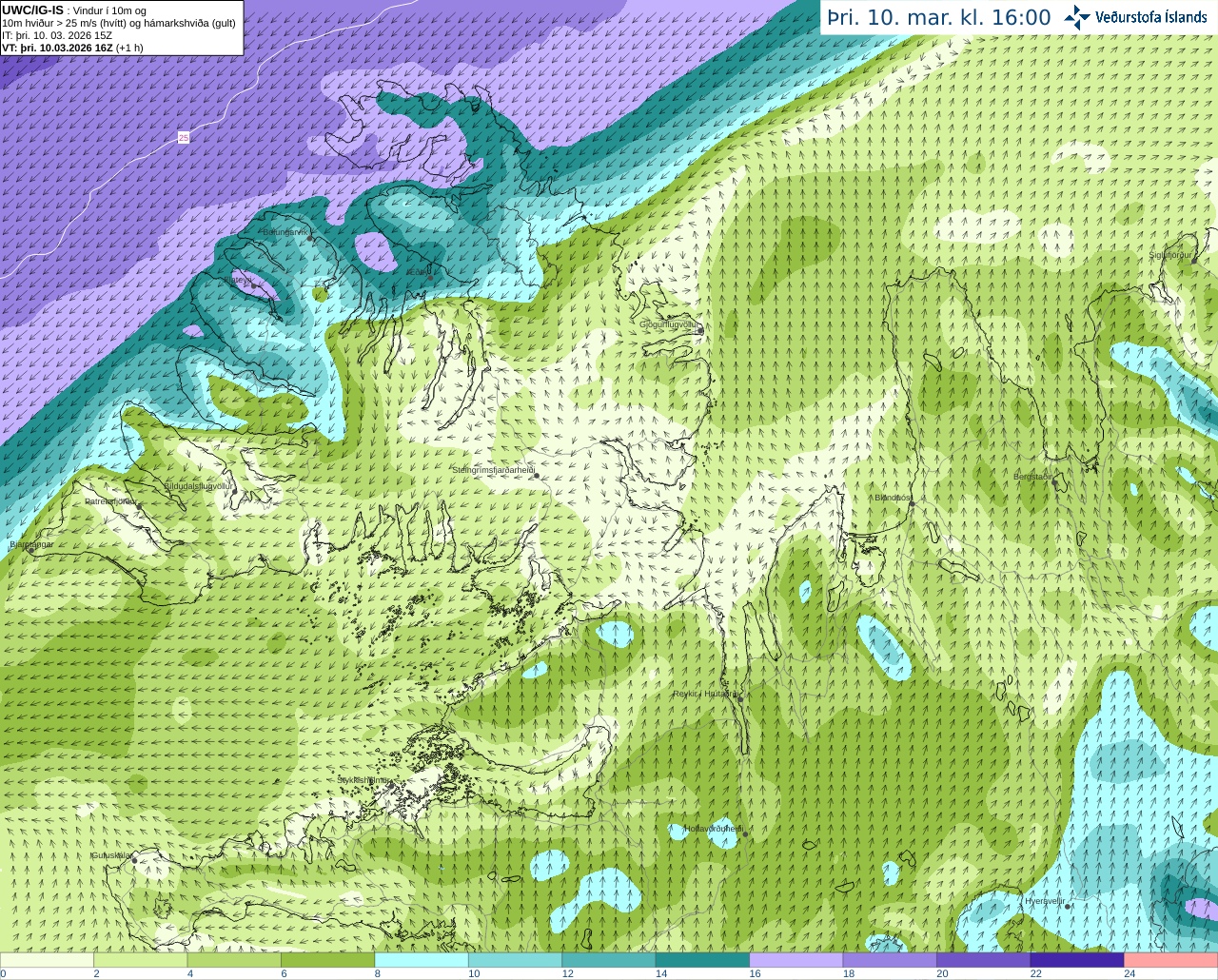Screen dimensions: 1218x980
Task: Select the Gjögurflugvöllur station marker
Action: tap(699, 330)
